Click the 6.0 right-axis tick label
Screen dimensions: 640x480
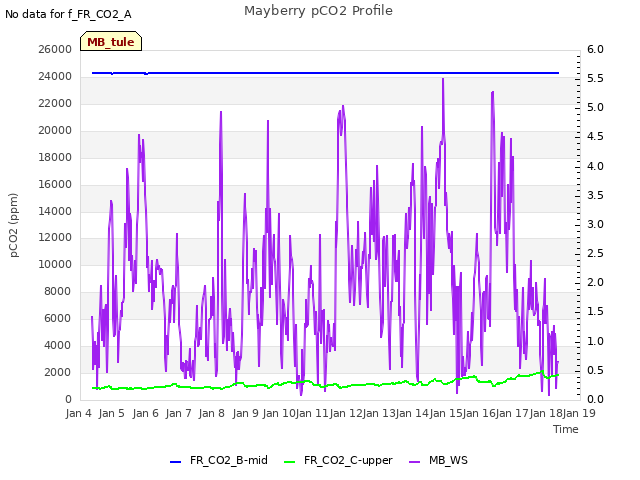pyautogui.click(x=595, y=49)
